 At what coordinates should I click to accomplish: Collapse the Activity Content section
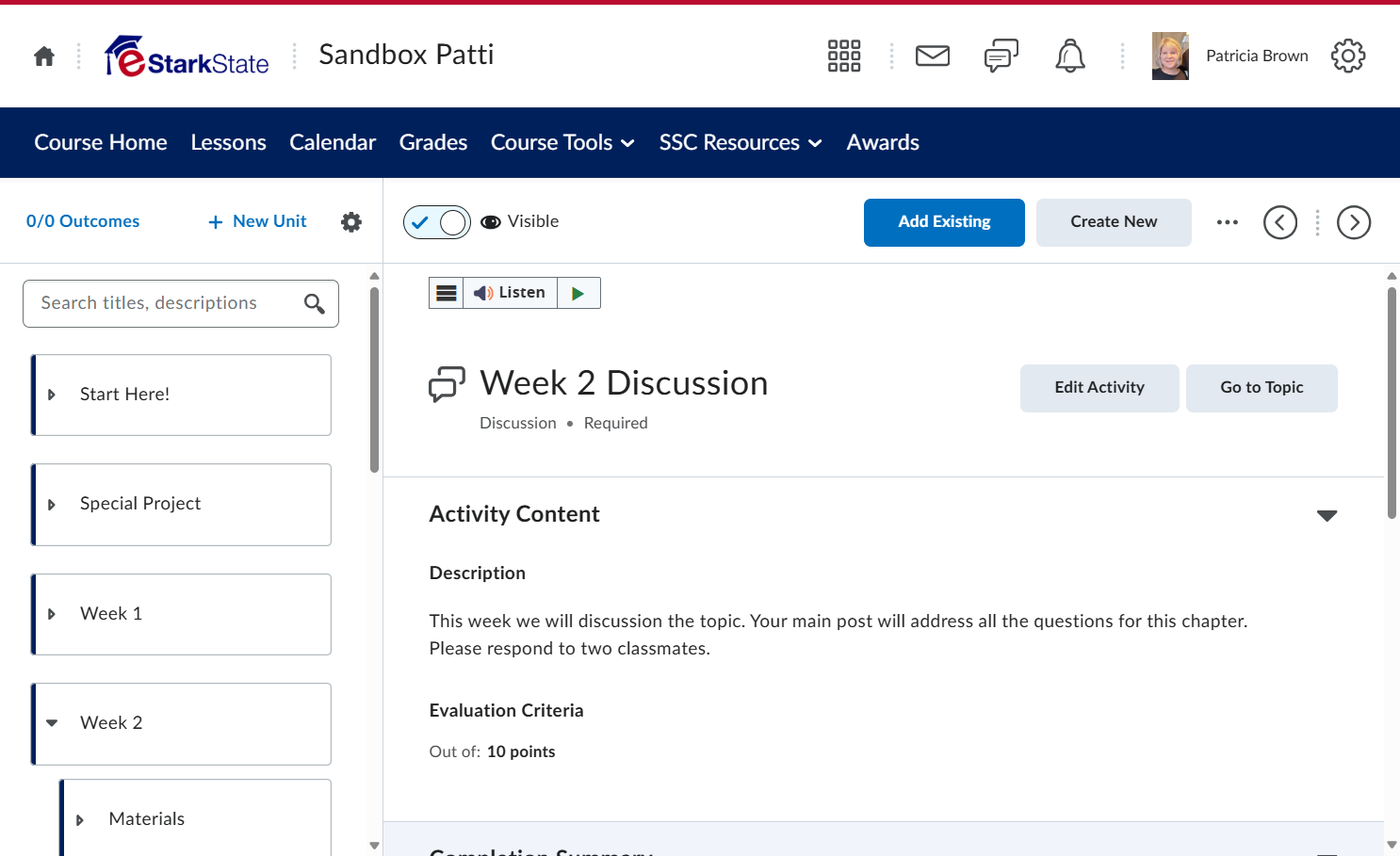click(x=1327, y=515)
